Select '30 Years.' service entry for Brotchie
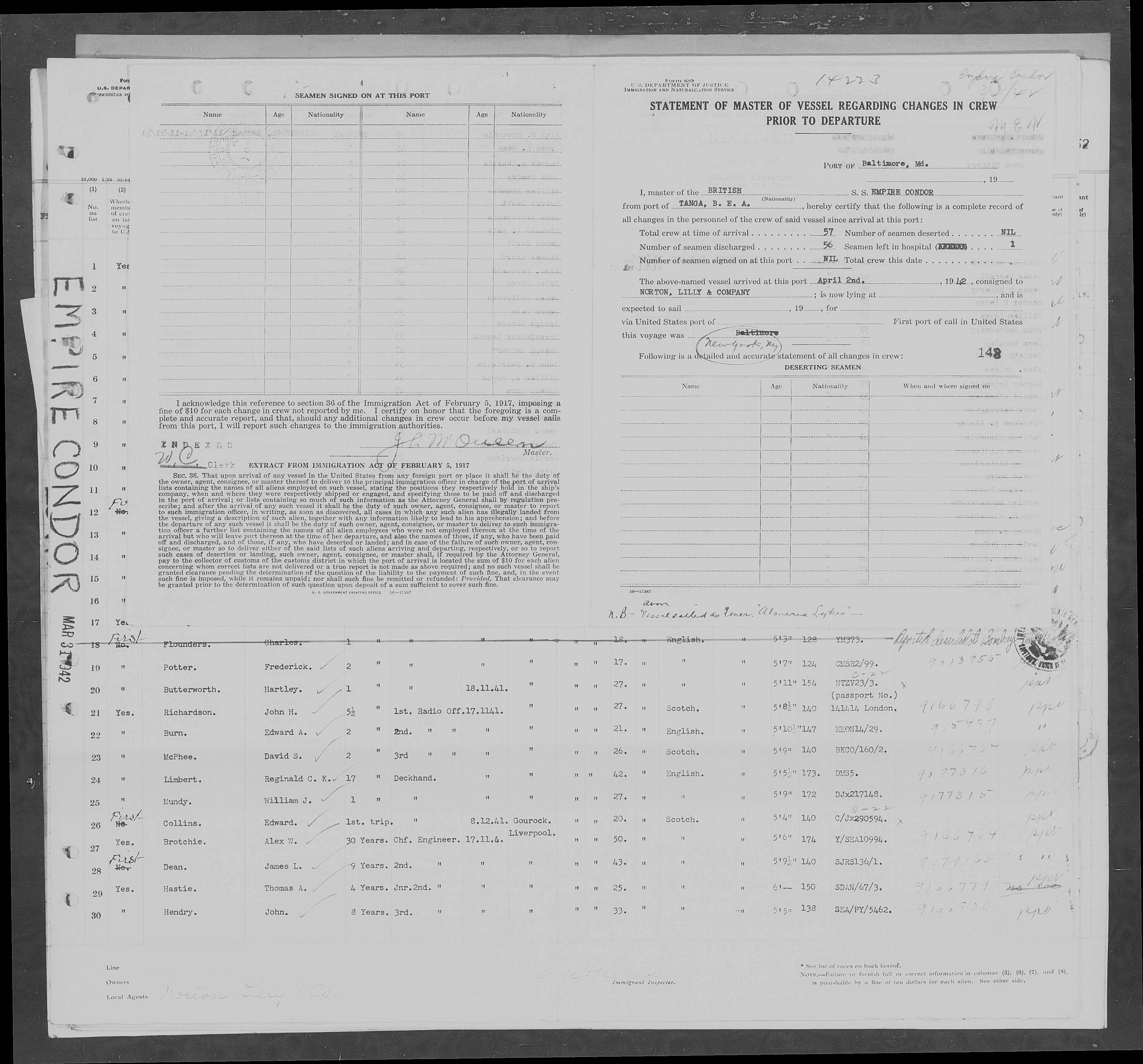Image resolution: width=1143 pixels, height=1064 pixels. [368, 840]
